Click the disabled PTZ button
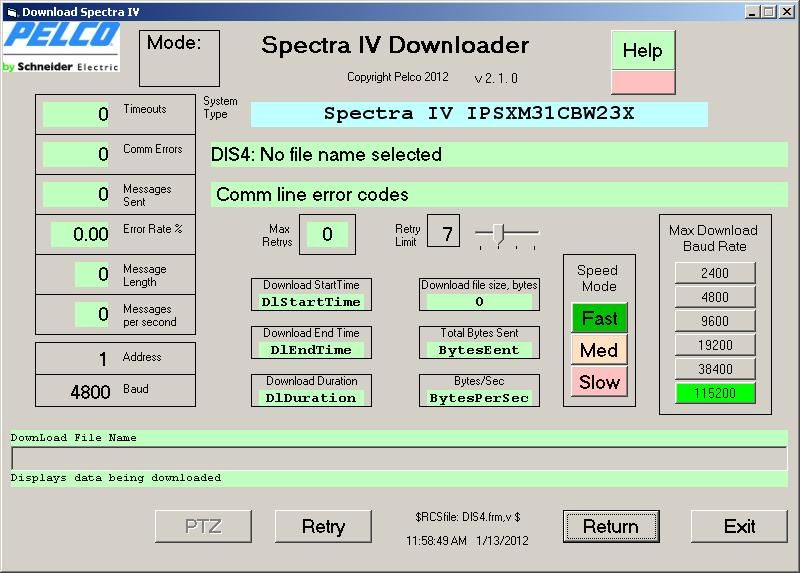The image size is (800, 573). [203, 526]
